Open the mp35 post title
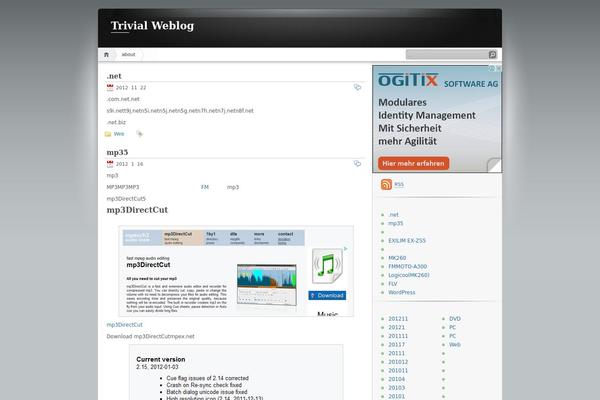The image size is (600, 400). (117, 152)
